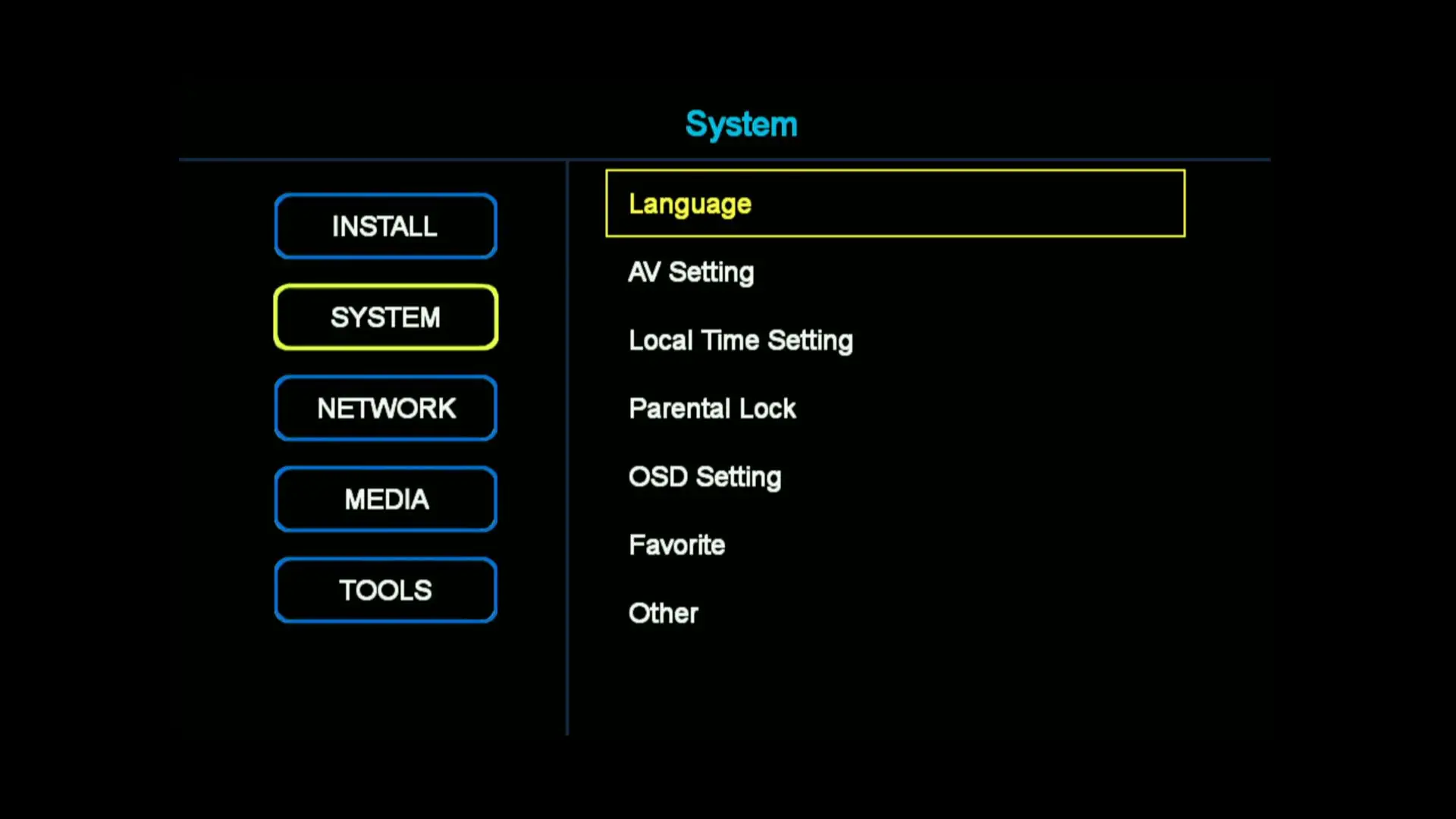Click the NETWORK navigation button
The image size is (1456, 819).
click(x=386, y=408)
